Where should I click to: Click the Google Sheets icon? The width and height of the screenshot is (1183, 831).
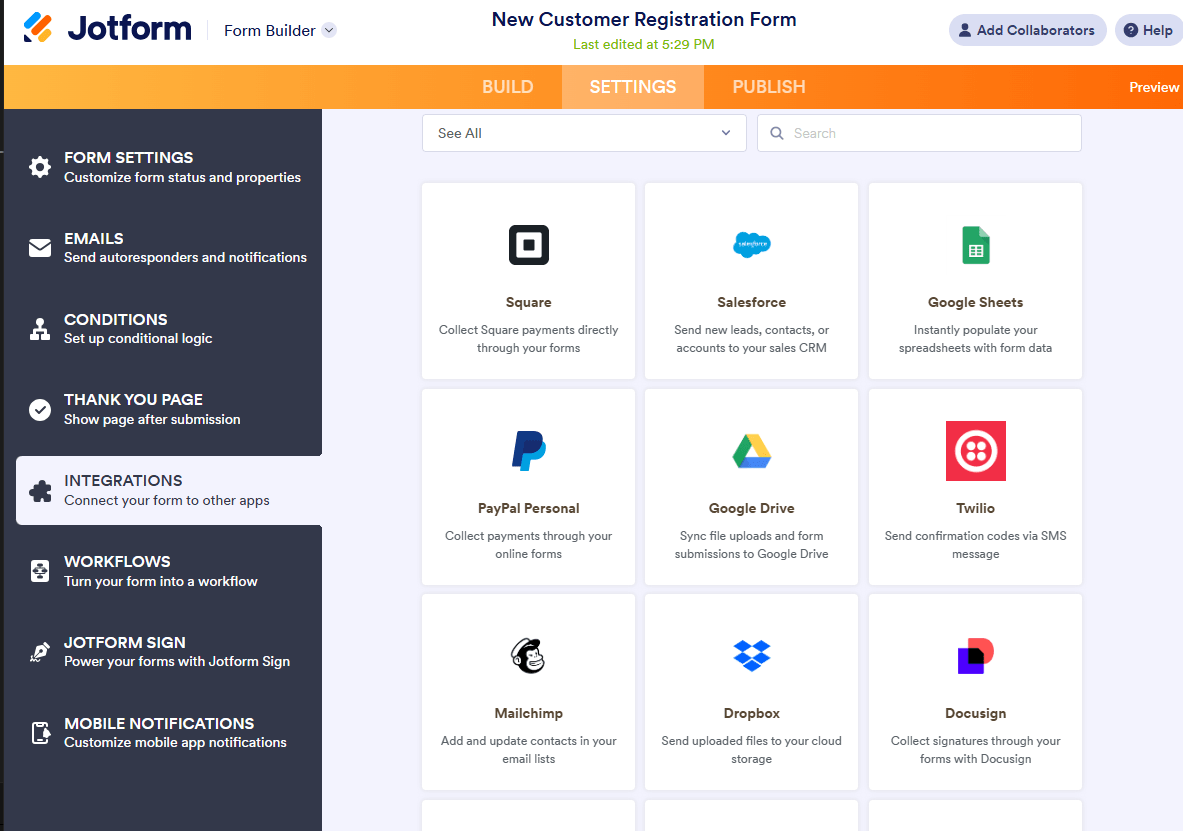976,245
